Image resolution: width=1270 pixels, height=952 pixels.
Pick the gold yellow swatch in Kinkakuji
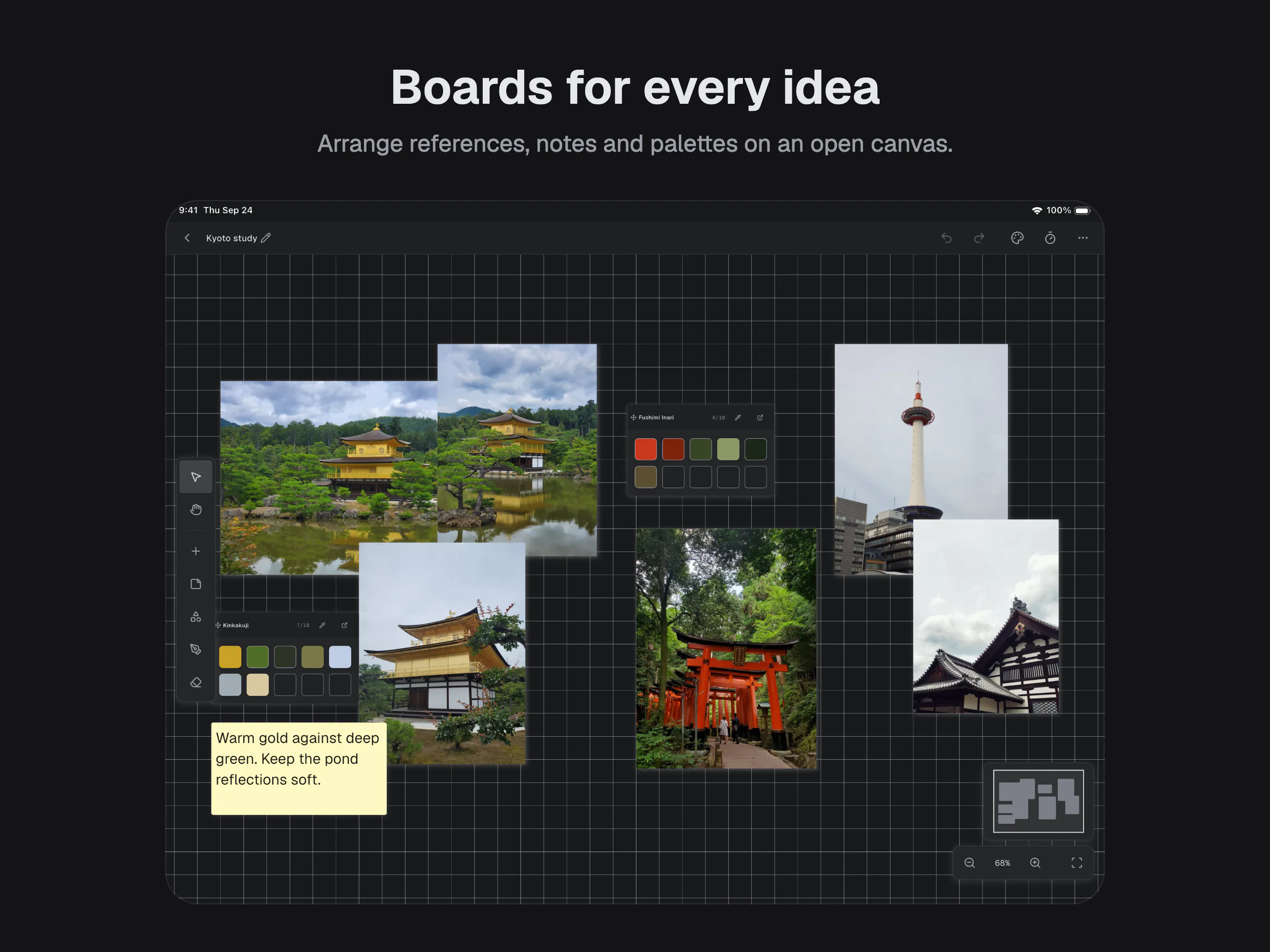[x=230, y=657]
